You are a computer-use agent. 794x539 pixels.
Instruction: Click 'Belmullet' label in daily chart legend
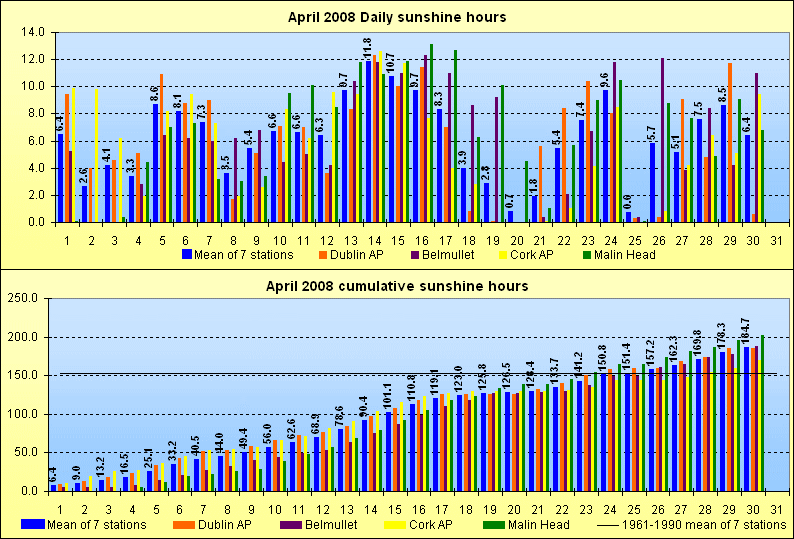coord(448,254)
